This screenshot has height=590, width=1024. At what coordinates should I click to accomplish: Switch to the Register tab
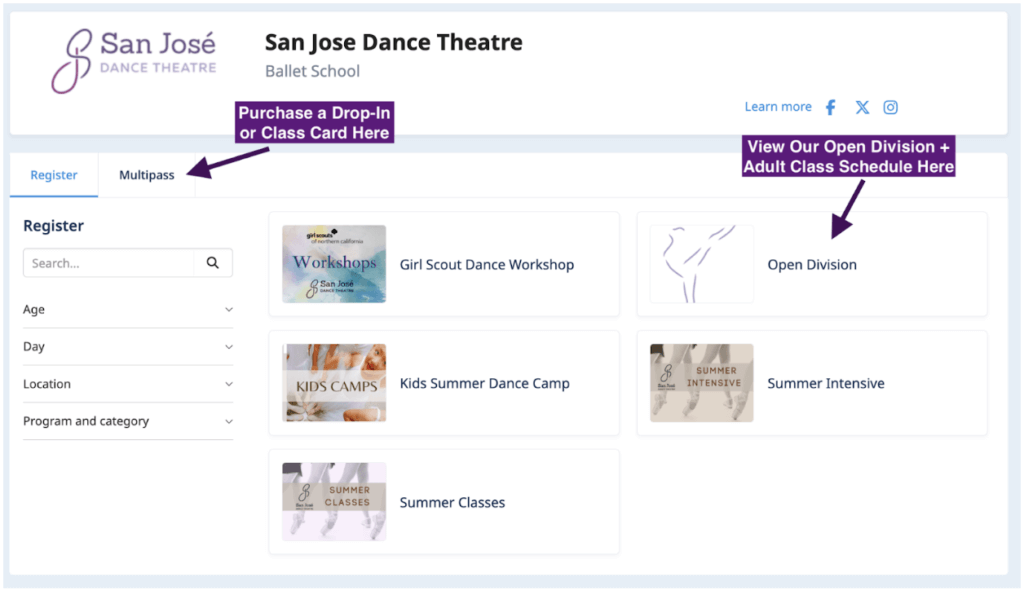tap(54, 174)
